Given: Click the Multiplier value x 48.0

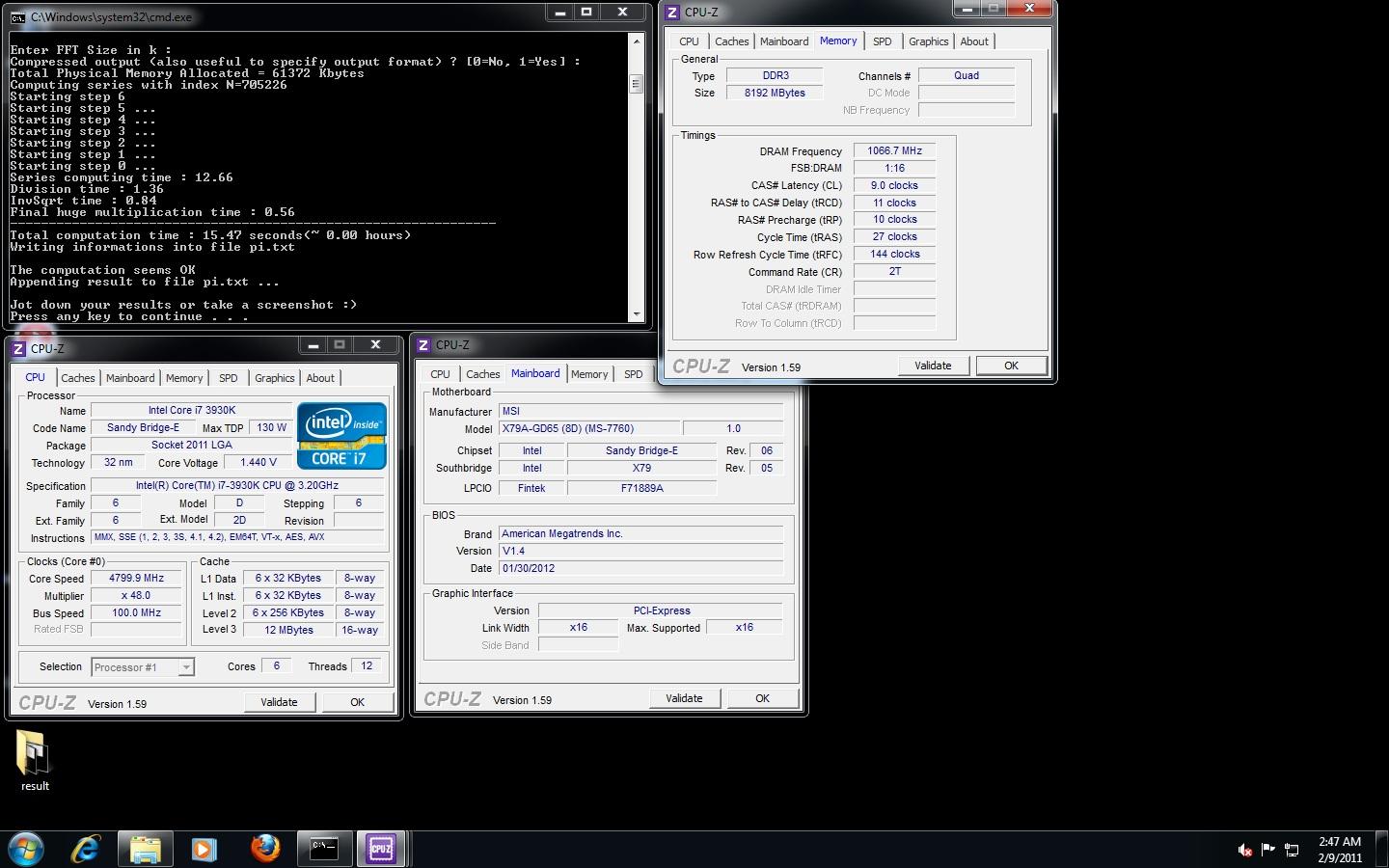Looking at the screenshot, I should click(x=136, y=596).
